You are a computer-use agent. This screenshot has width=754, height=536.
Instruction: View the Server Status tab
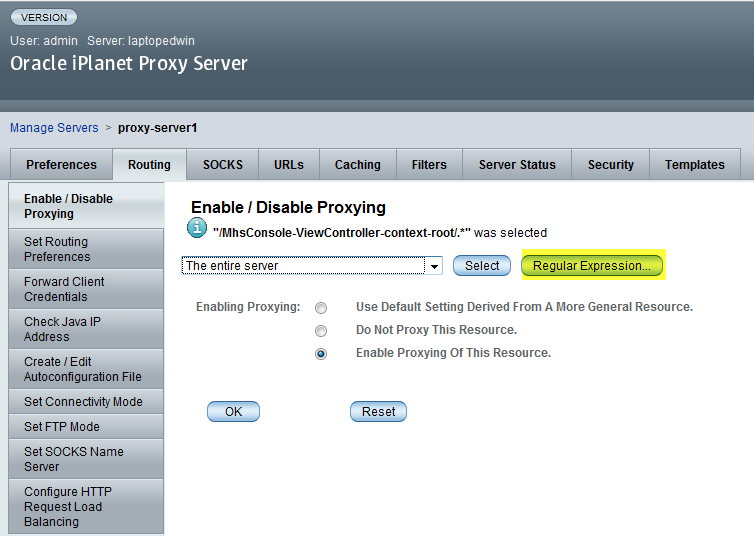tap(517, 164)
